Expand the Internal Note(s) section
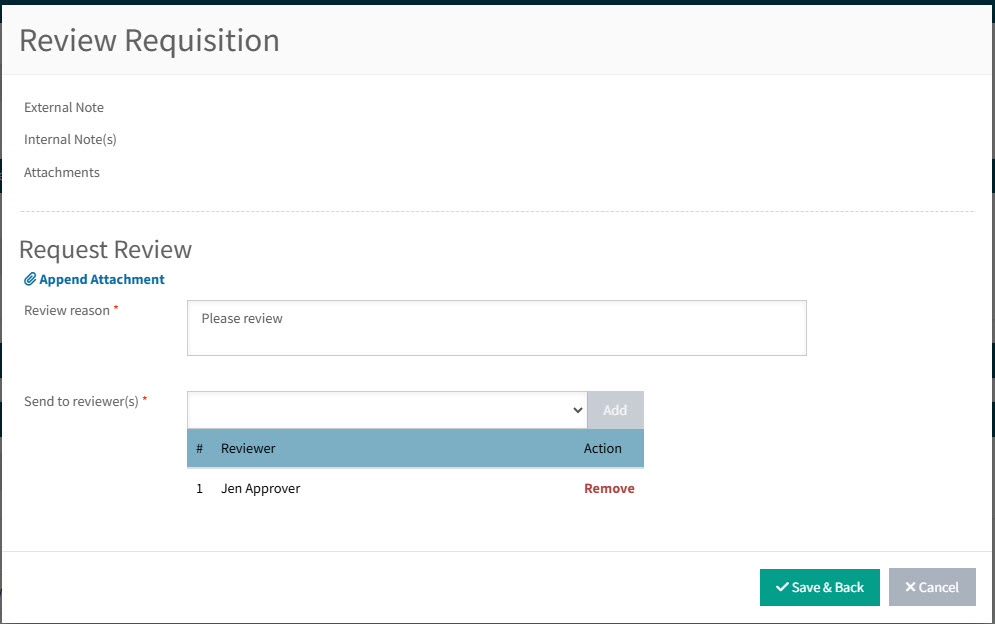 click(70, 139)
